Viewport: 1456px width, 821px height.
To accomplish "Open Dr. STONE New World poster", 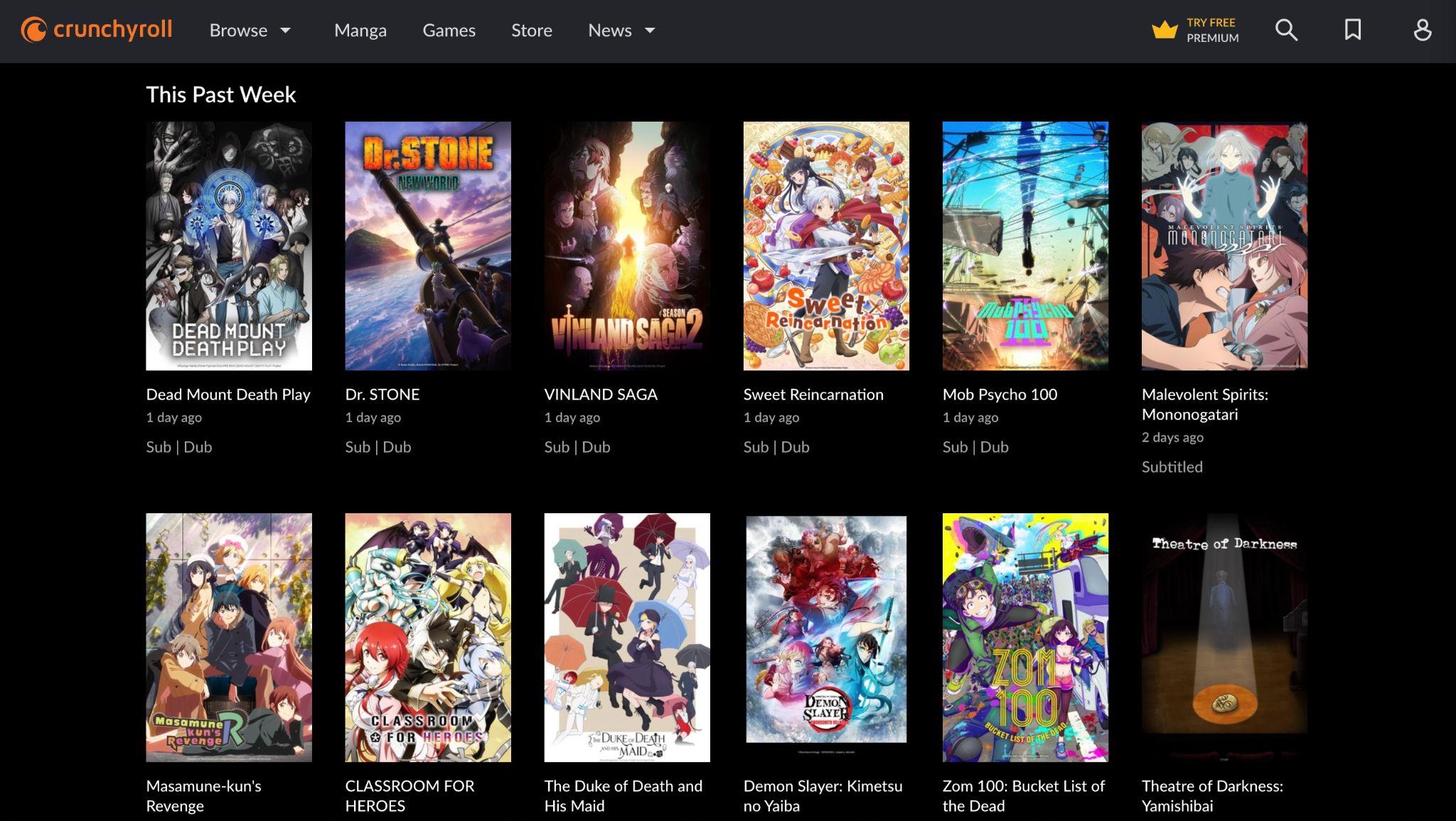I will (x=428, y=246).
